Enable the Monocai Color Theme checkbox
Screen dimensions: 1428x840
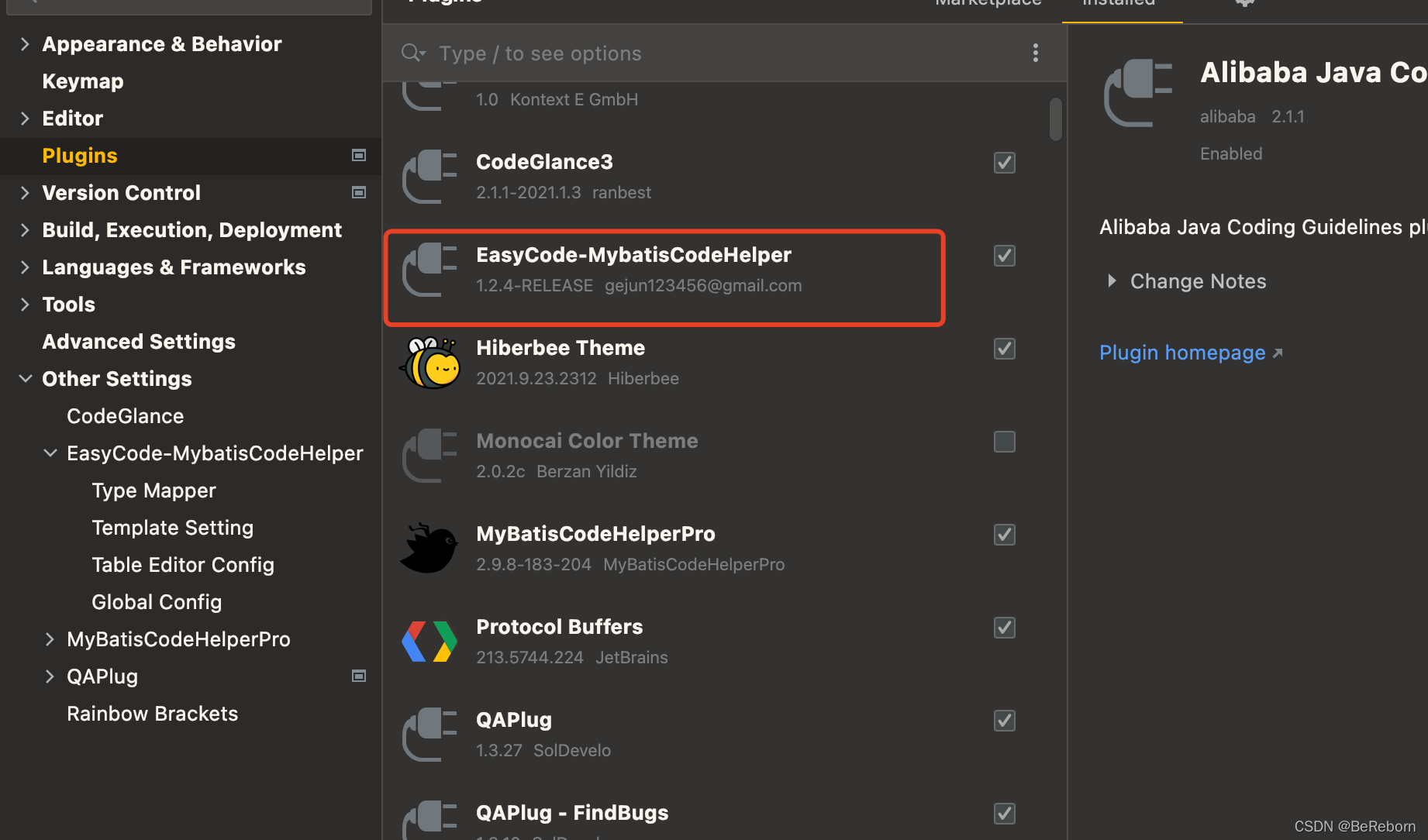1005,442
